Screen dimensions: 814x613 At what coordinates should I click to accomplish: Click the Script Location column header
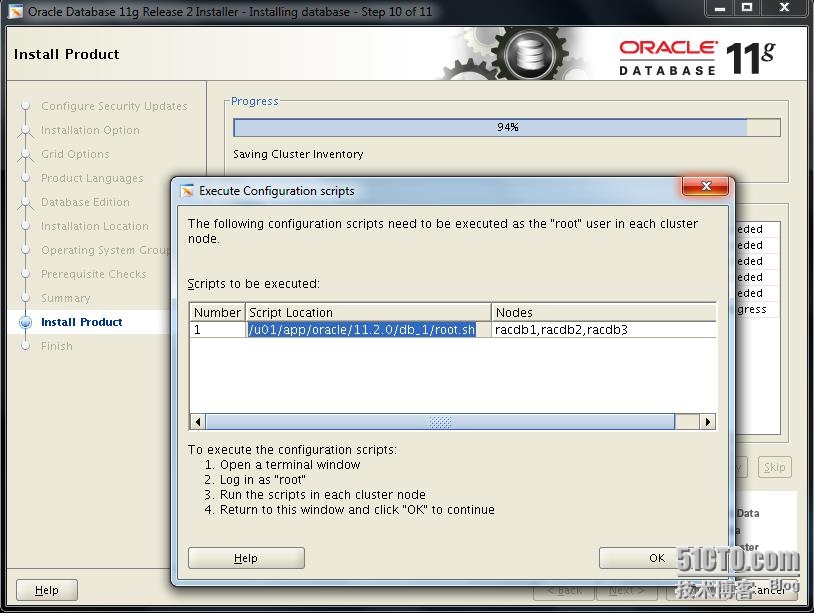[368, 312]
